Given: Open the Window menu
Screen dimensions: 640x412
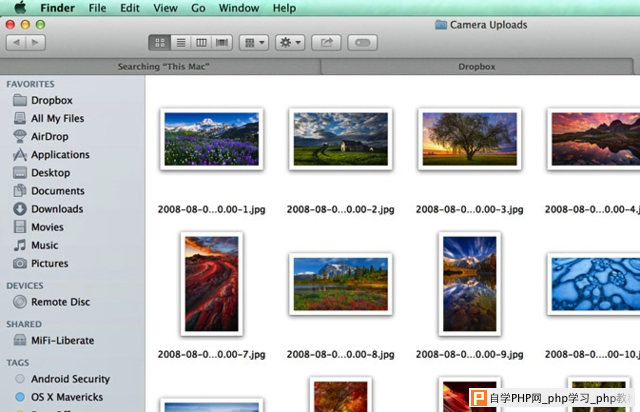Looking at the screenshot, I should click(x=239, y=8).
